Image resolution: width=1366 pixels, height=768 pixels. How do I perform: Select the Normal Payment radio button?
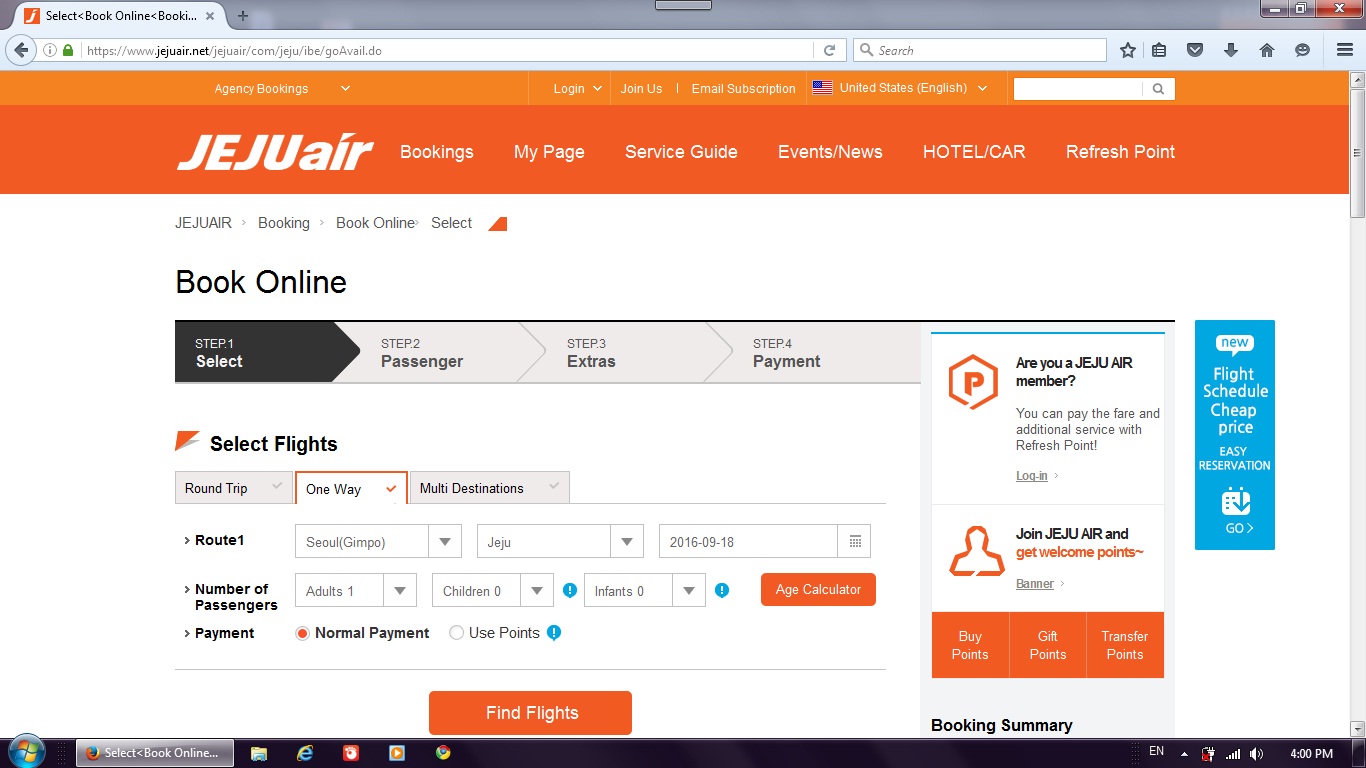pyautogui.click(x=302, y=633)
